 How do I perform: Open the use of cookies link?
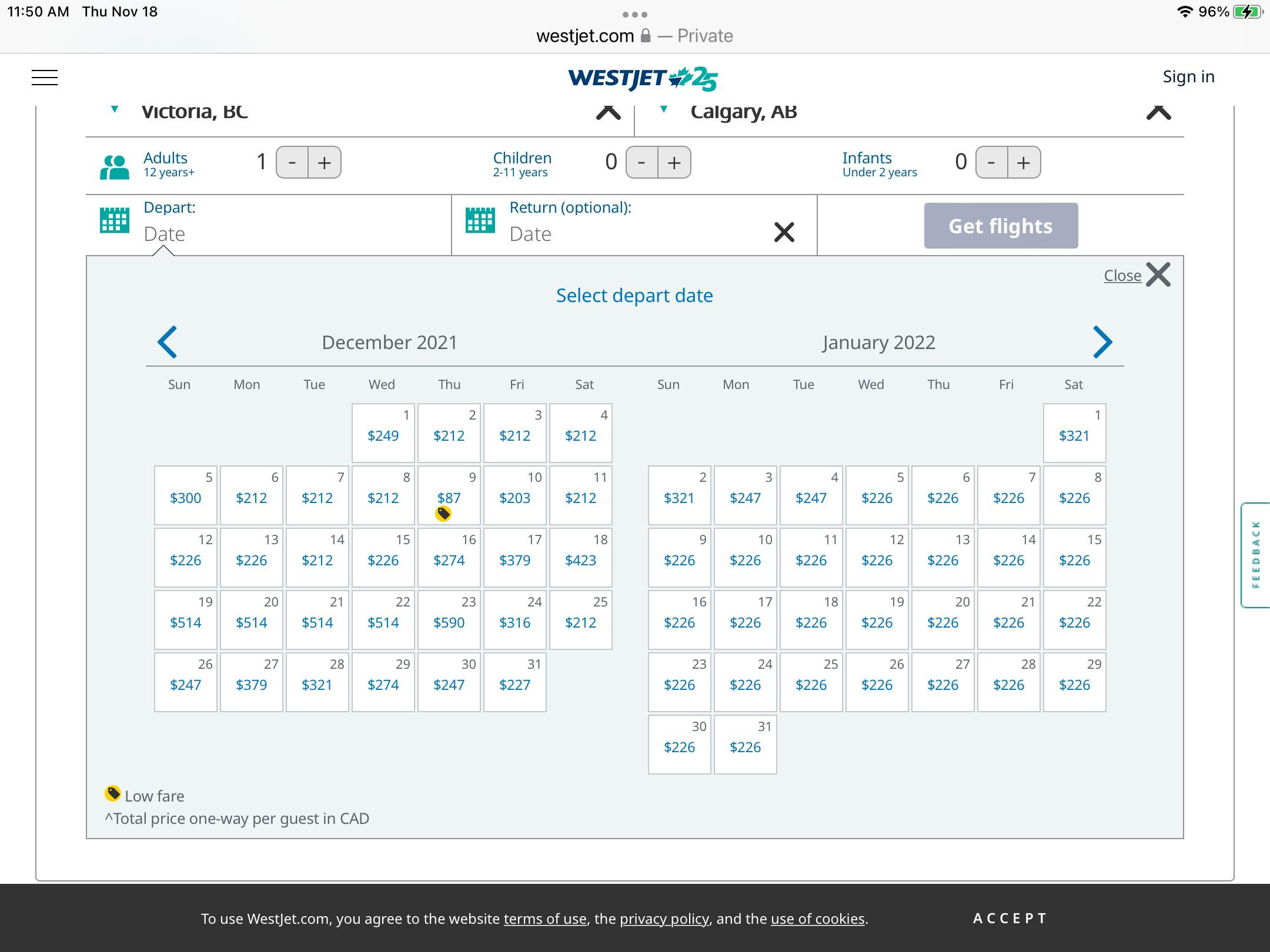coord(818,919)
